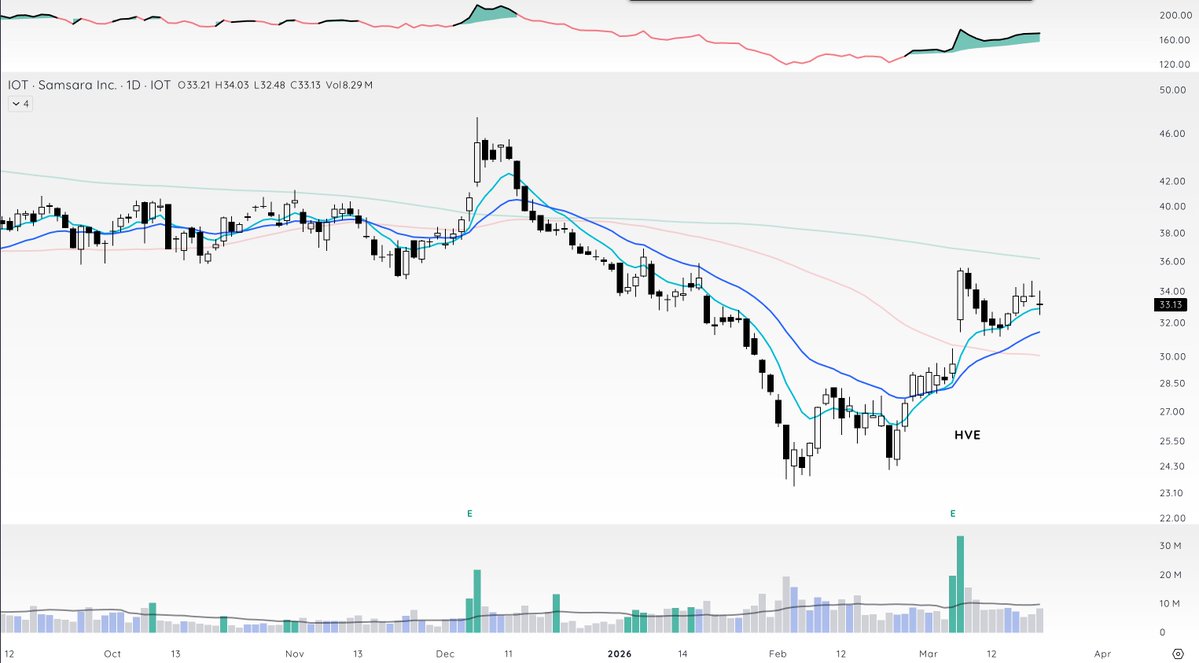Click the Feb label on the time axis

pos(778,654)
